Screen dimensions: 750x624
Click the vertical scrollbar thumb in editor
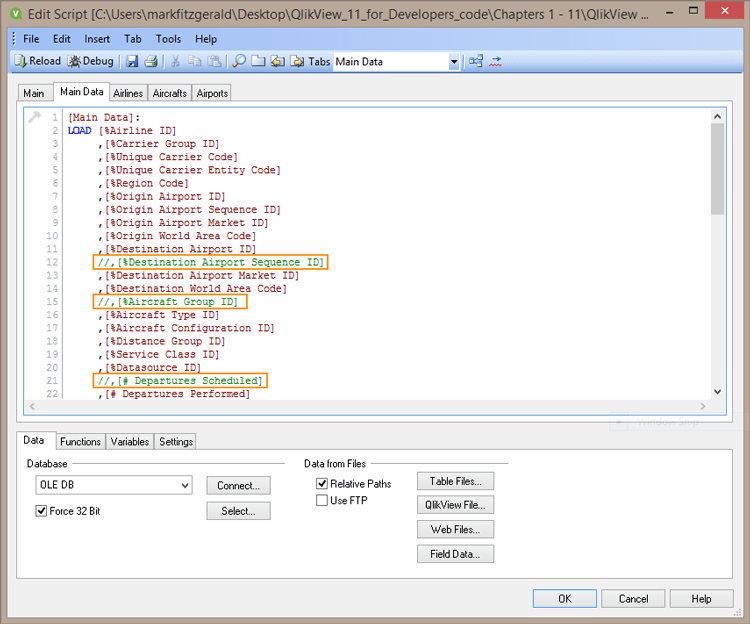click(717, 169)
